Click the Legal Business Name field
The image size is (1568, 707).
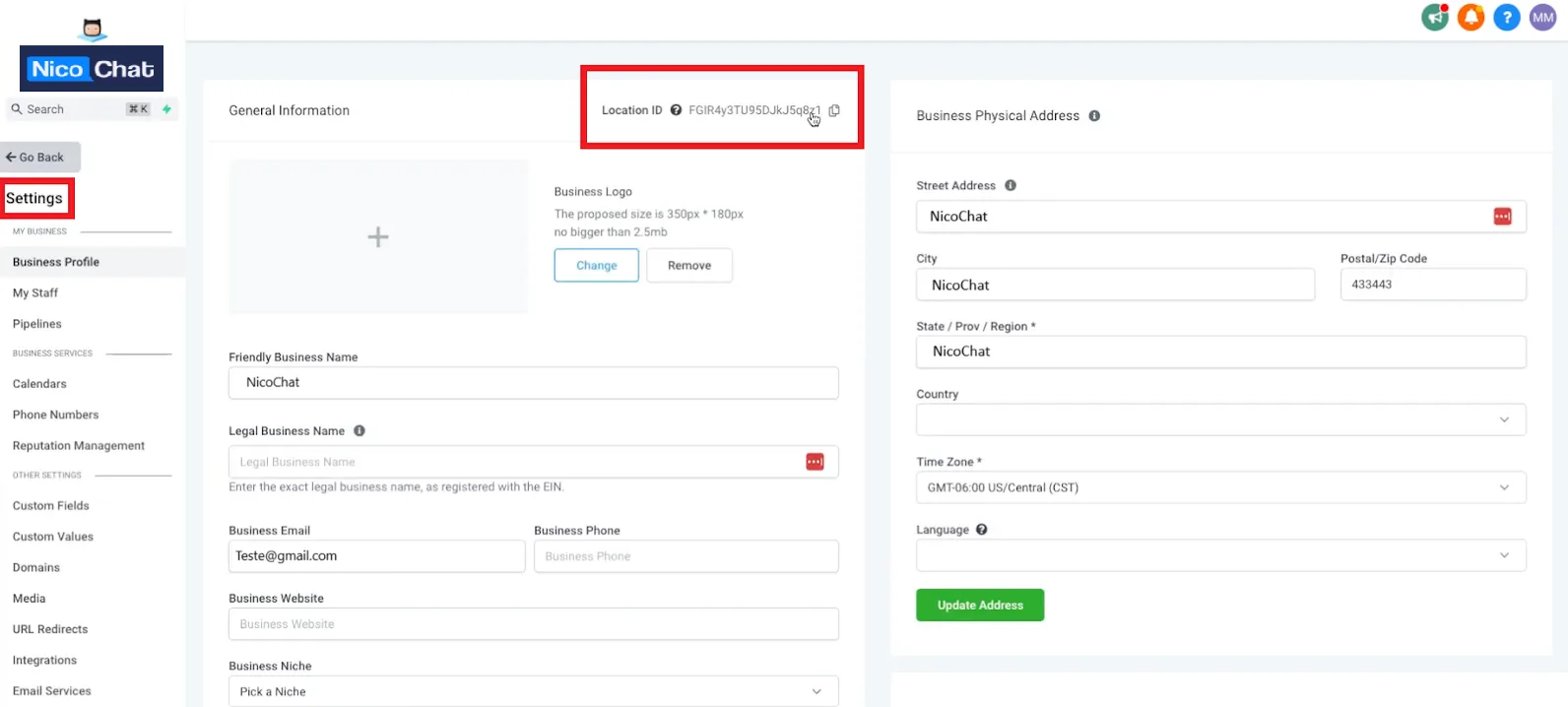[534, 462]
